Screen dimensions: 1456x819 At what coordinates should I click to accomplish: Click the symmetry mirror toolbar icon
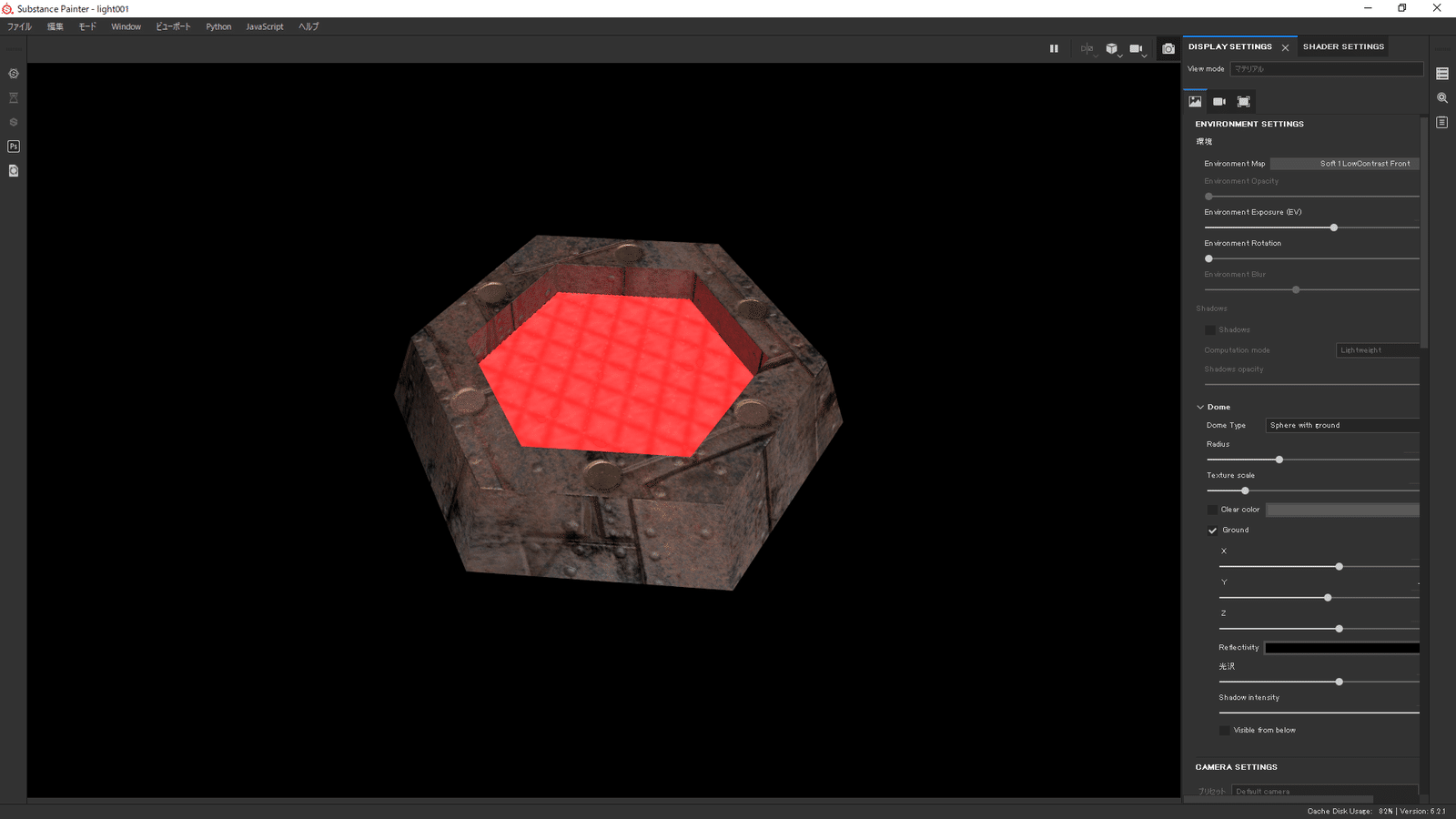[x=1087, y=48]
